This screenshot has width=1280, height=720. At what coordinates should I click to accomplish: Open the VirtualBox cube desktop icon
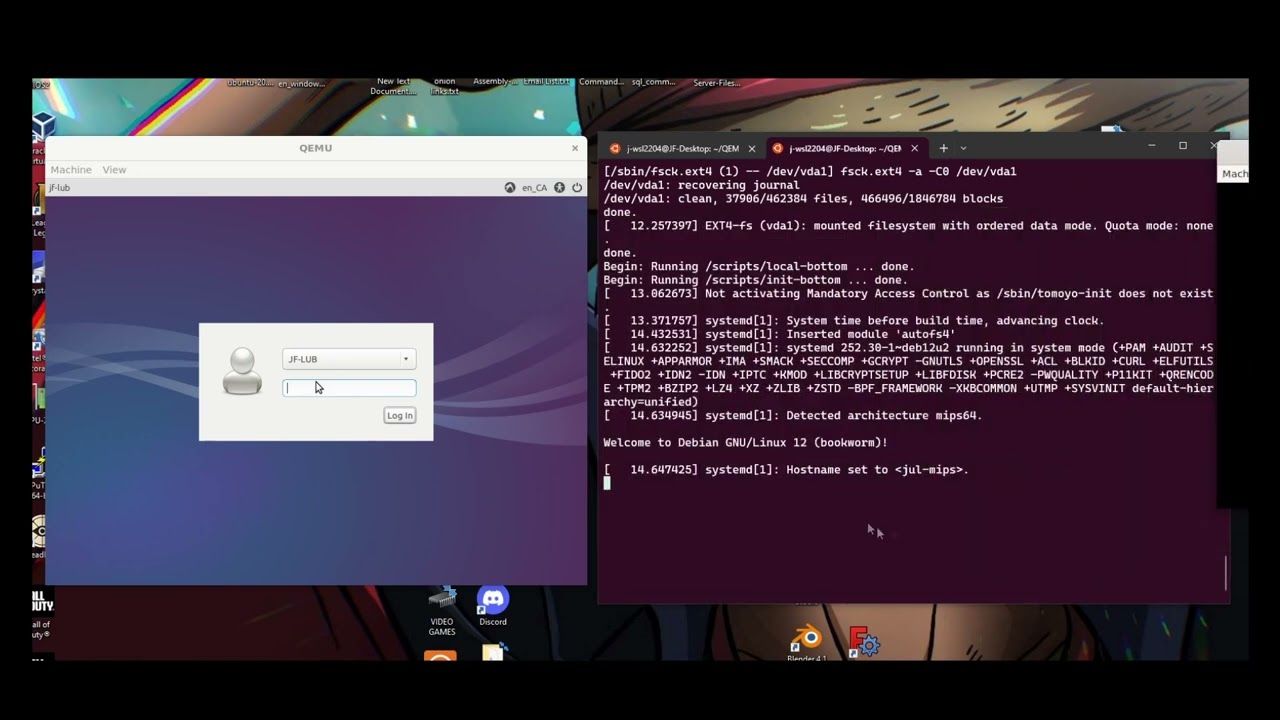point(42,127)
